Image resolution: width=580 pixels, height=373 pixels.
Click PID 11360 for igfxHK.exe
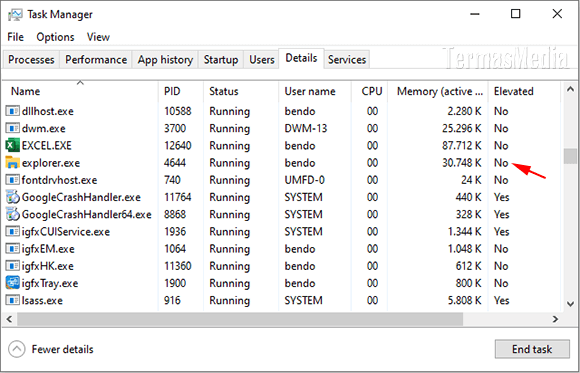click(x=178, y=266)
